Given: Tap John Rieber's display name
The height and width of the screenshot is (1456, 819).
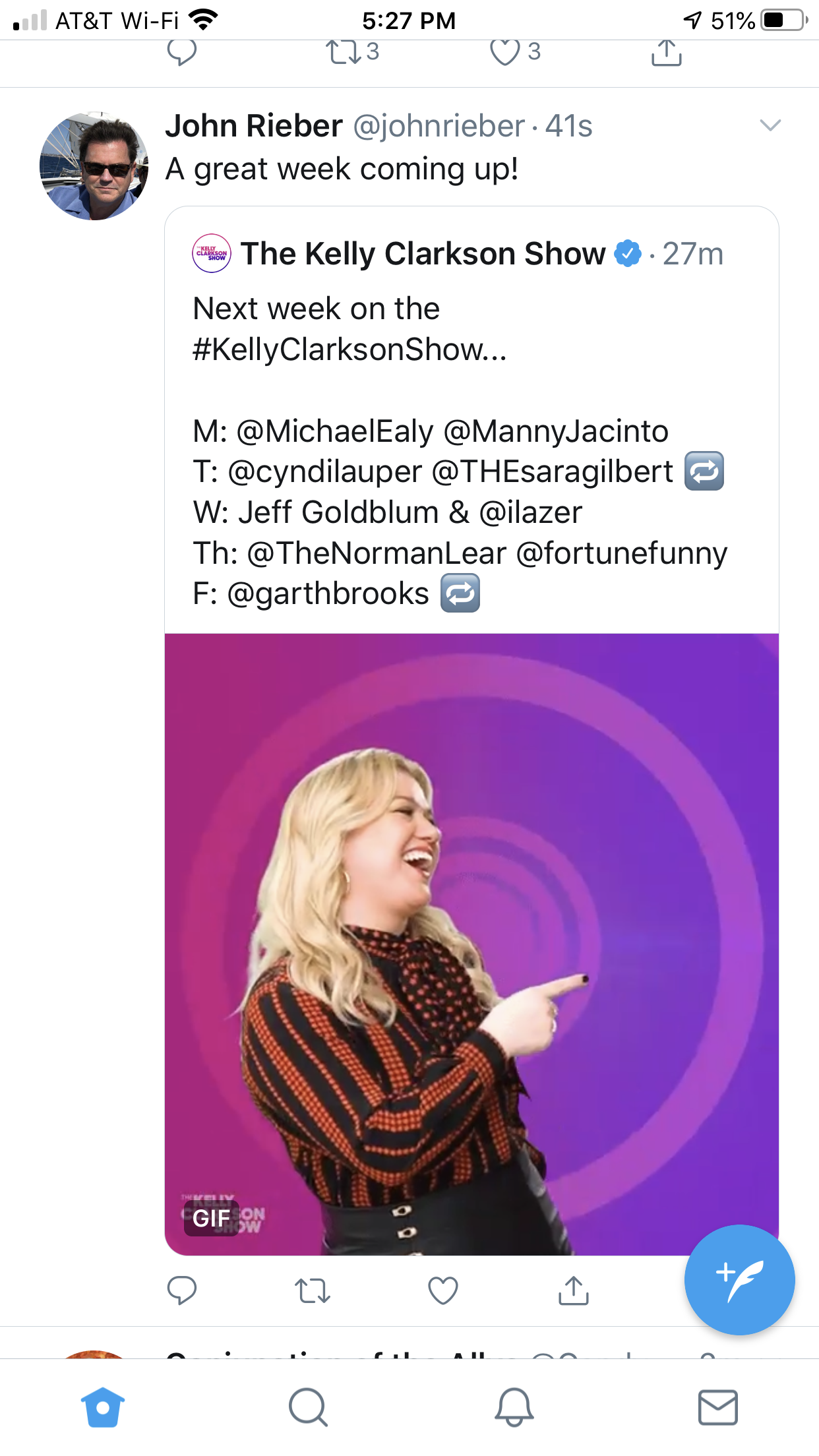Looking at the screenshot, I should (x=254, y=126).
